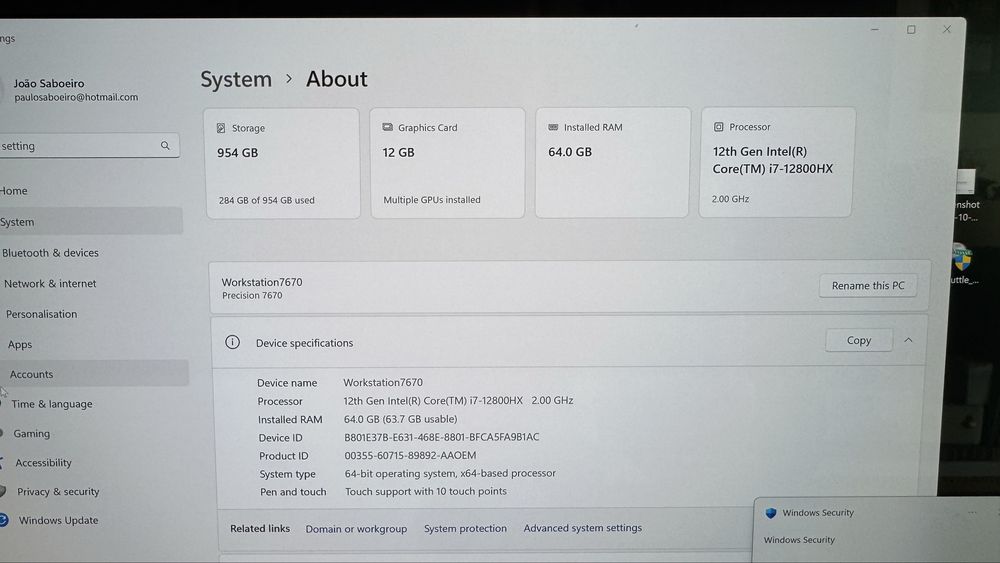Open the Apps settings page
The height and width of the screenshot is (563, 1000).
20,344
